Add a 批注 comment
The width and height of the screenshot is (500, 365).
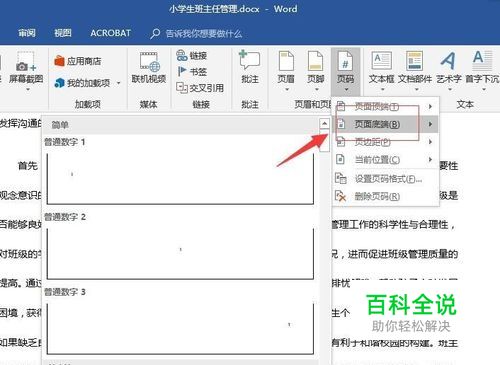250,68
